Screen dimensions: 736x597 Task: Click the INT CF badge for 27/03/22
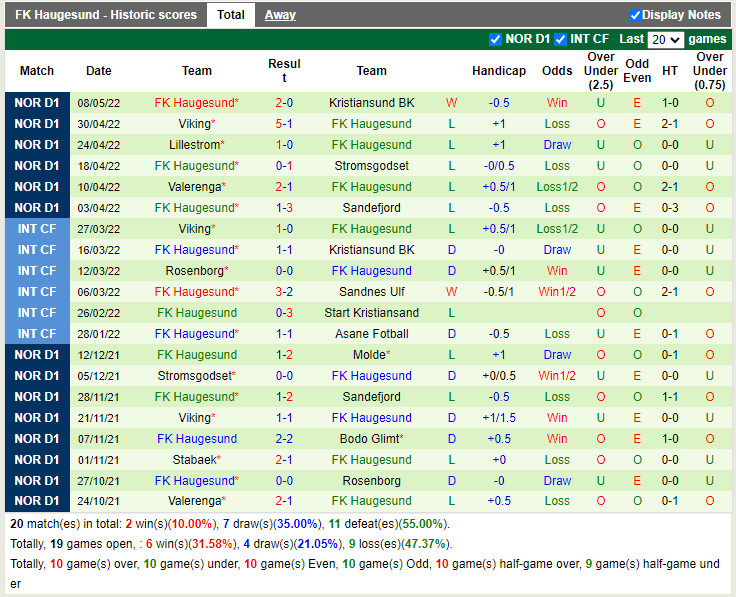coord(37,229)
